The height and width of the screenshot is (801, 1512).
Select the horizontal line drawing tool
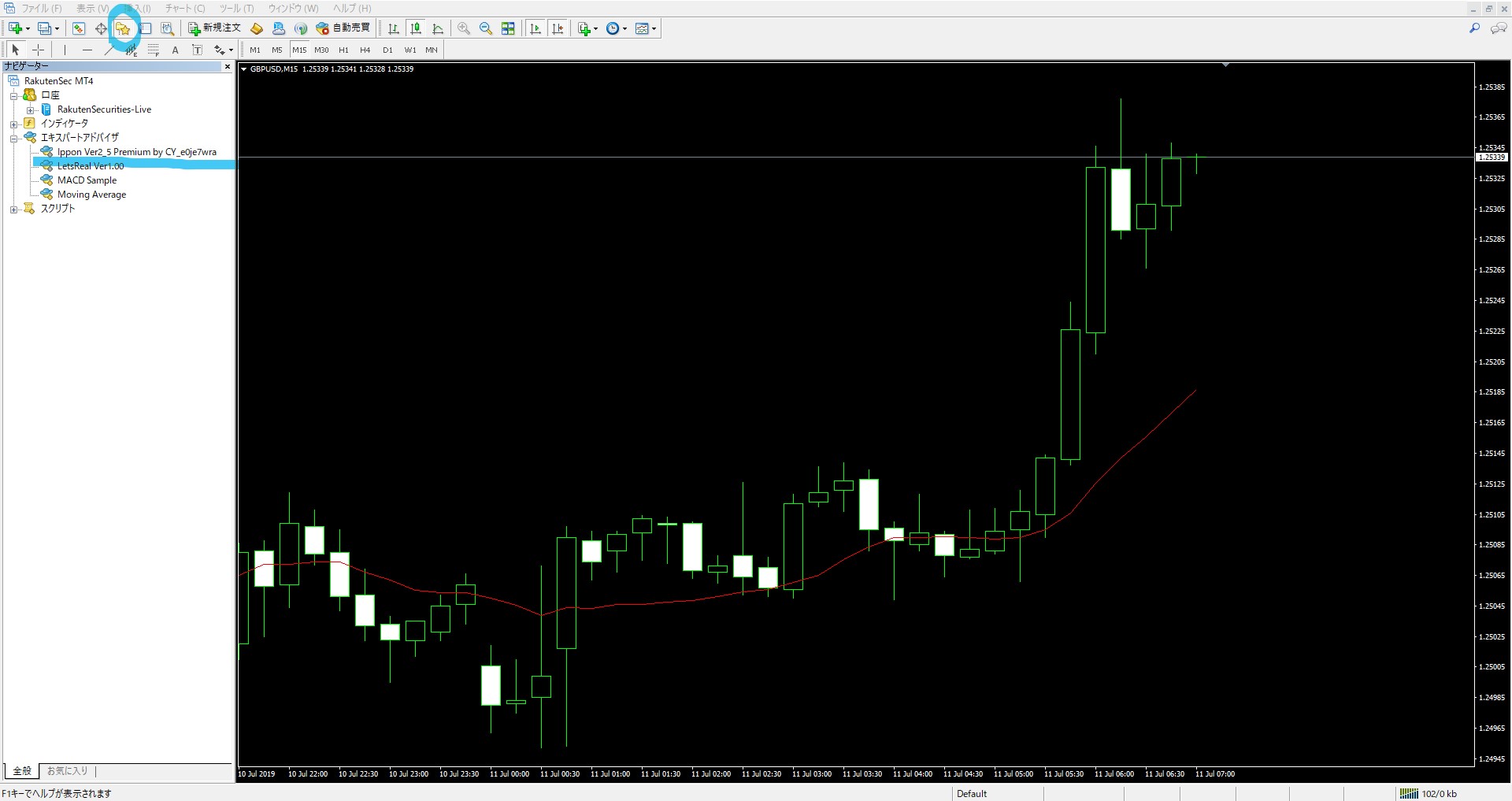[x=87, y=50]
